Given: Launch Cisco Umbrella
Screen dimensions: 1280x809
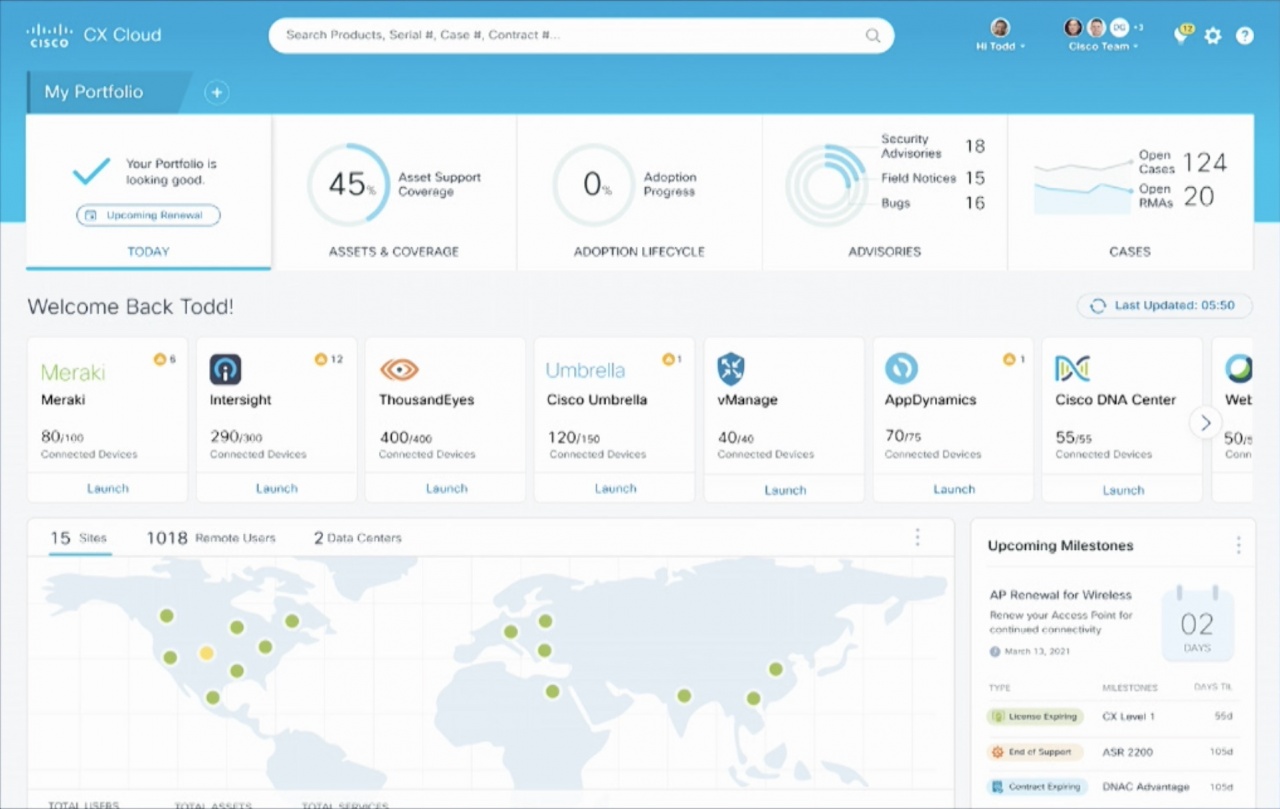Looking at the screenshot, I should tap(615, 488).
